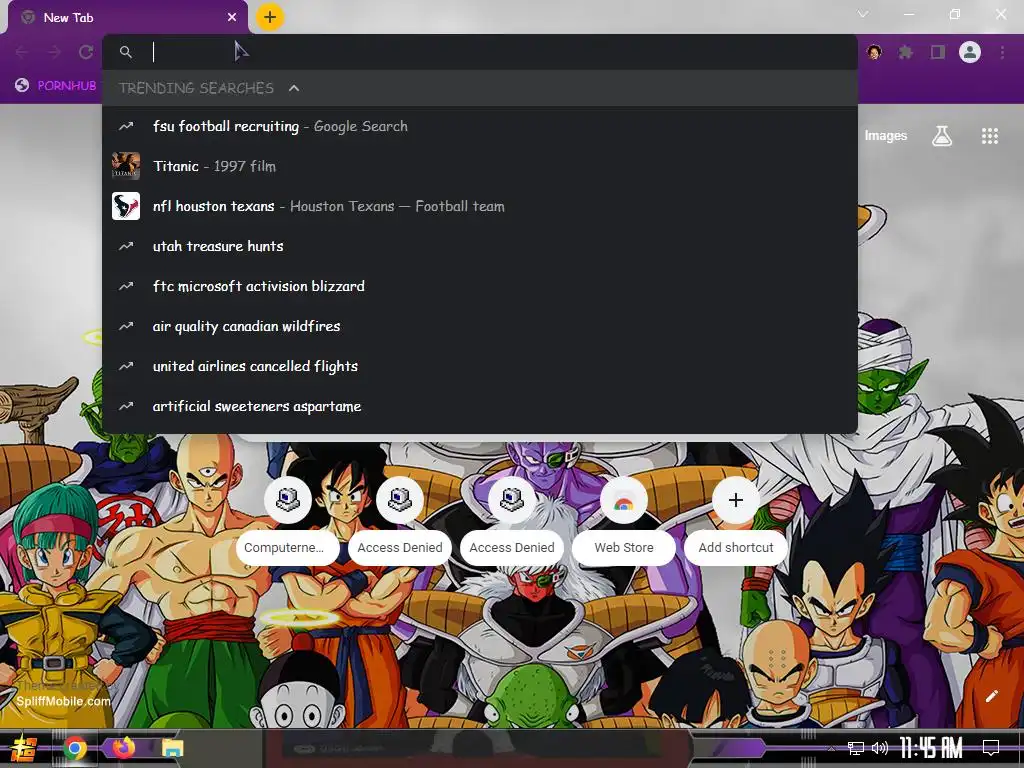This screenshot has height=768, width=1024.
Task: Open the tab search dropdown arrow
Action: [863, 14]
